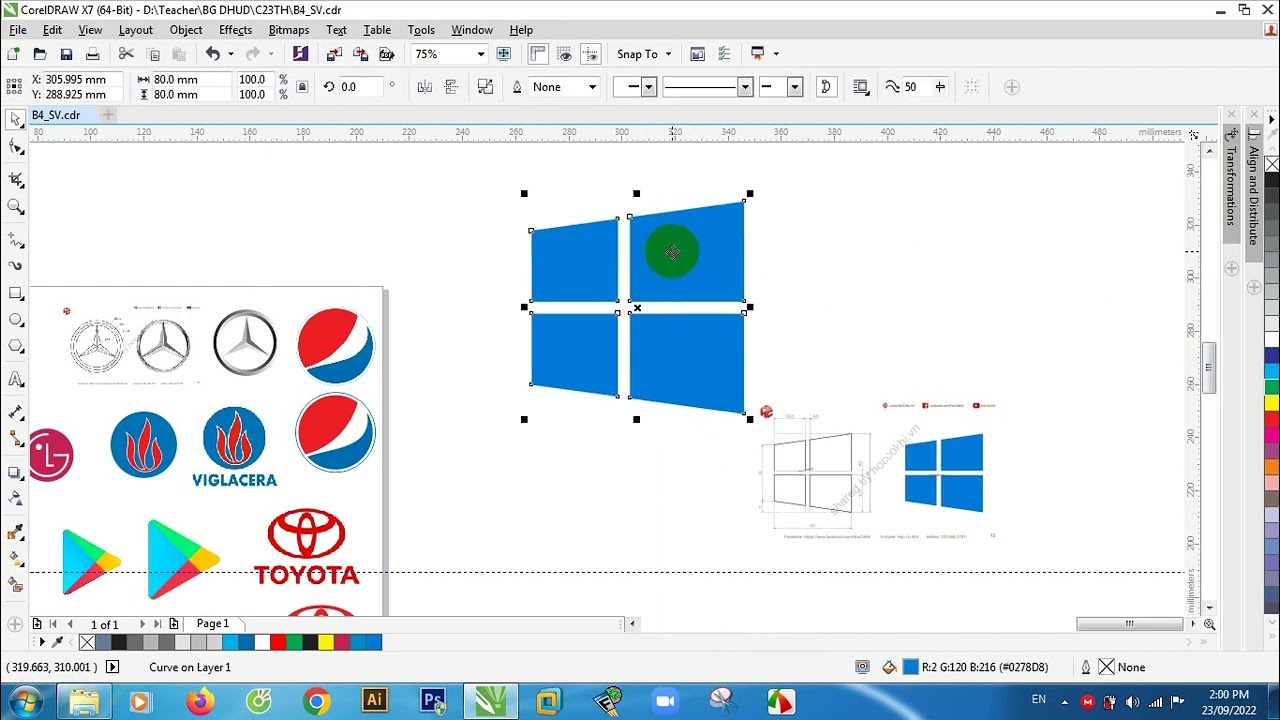
Task: Open the Window menu
Action: click(x=472, y=30)
